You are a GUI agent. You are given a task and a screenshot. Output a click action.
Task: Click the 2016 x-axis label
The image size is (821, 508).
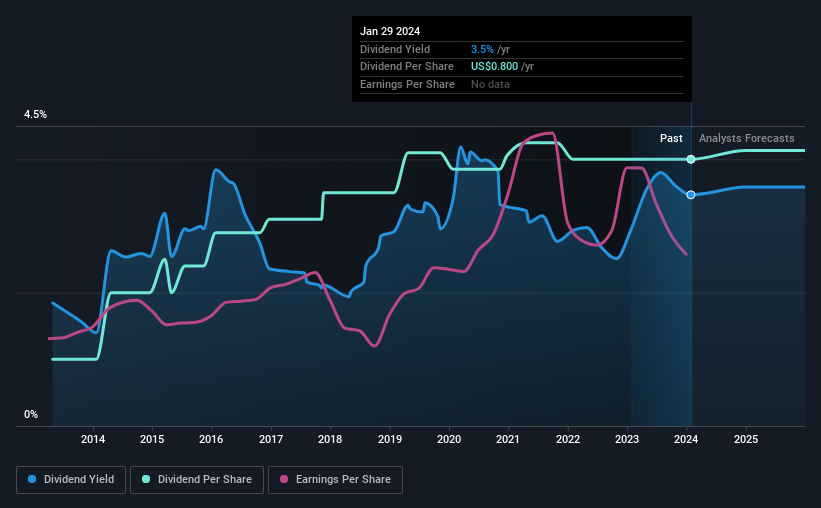[x=211, y=439]
